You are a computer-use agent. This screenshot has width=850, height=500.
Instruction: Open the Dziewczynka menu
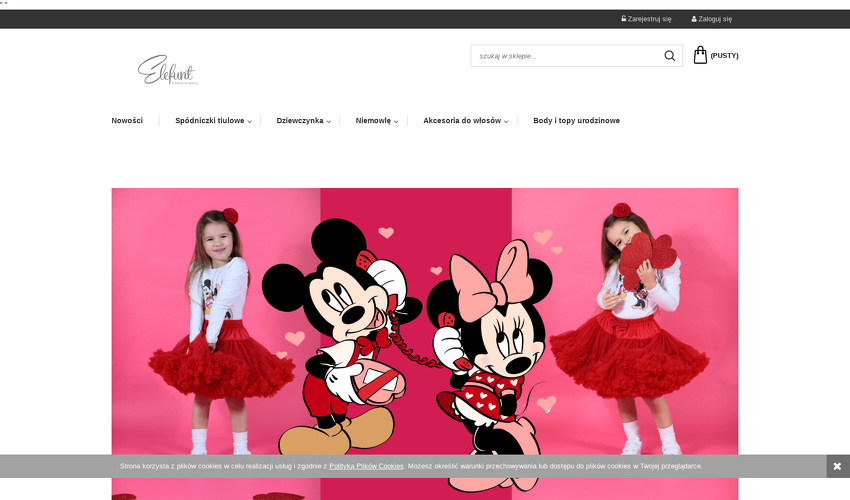point(300,120)
